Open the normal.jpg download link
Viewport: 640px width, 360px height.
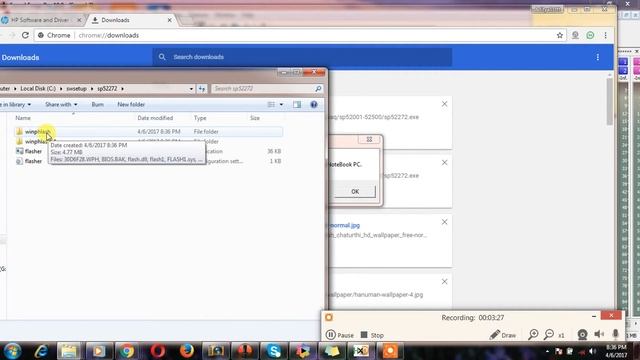[x=344, y=225]
